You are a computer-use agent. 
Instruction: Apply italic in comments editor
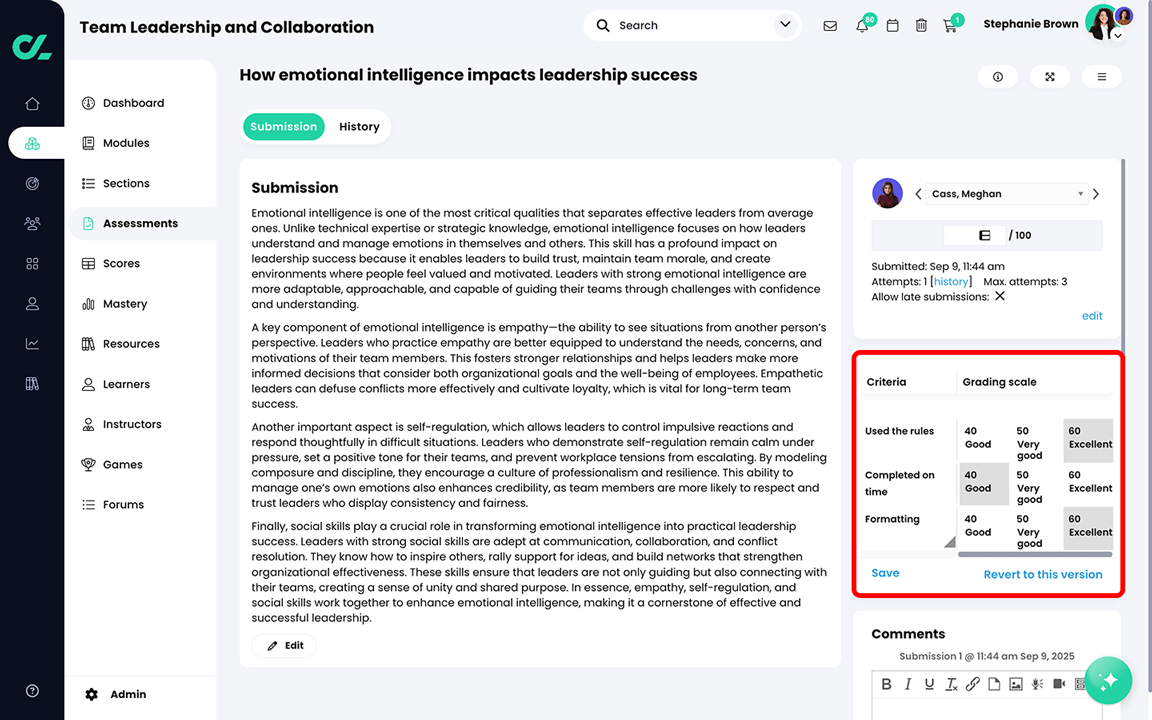point(908,684)
